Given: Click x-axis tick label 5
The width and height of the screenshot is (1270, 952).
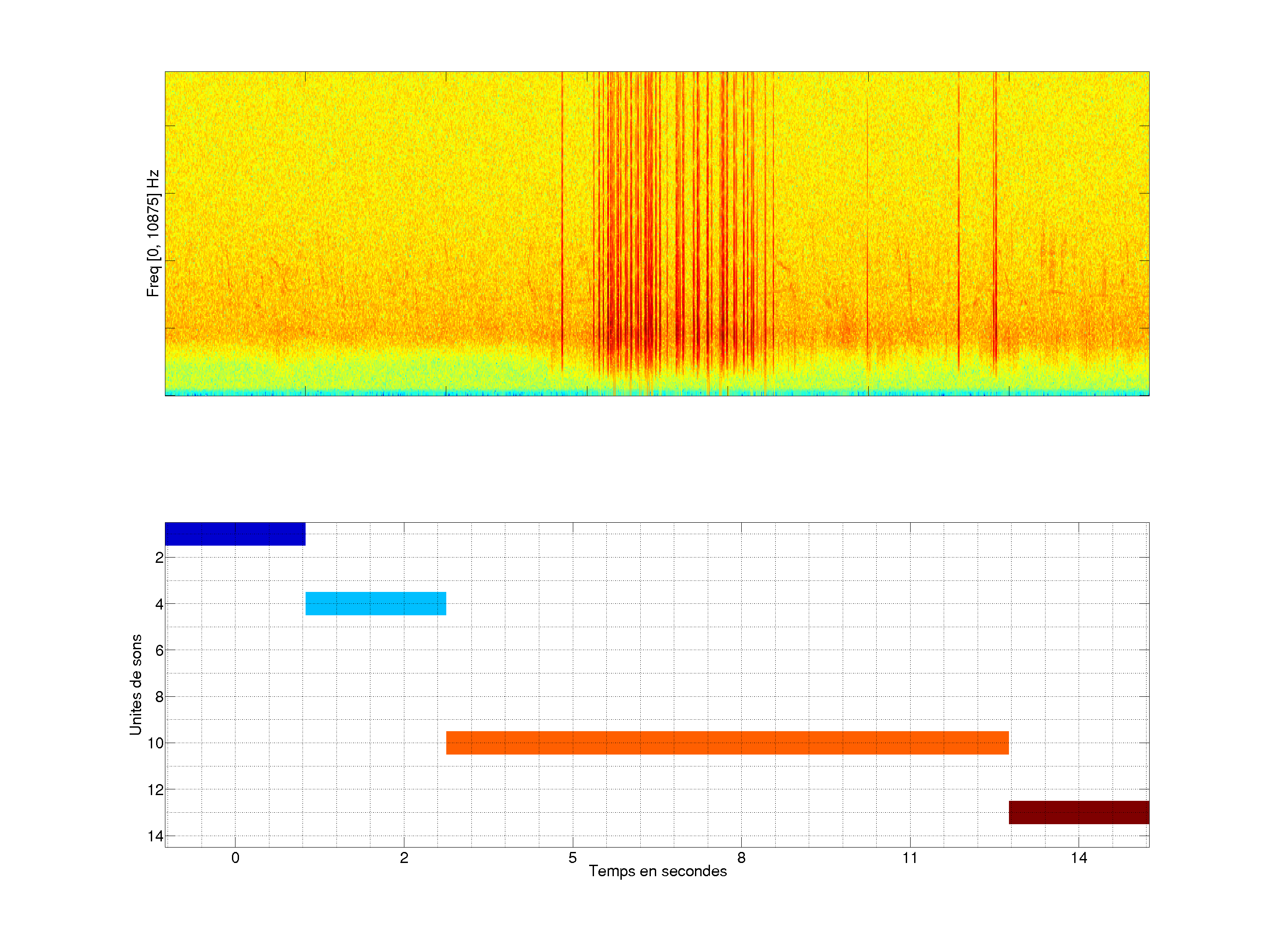Looking at the screenshot, I should tap(572, 858).
